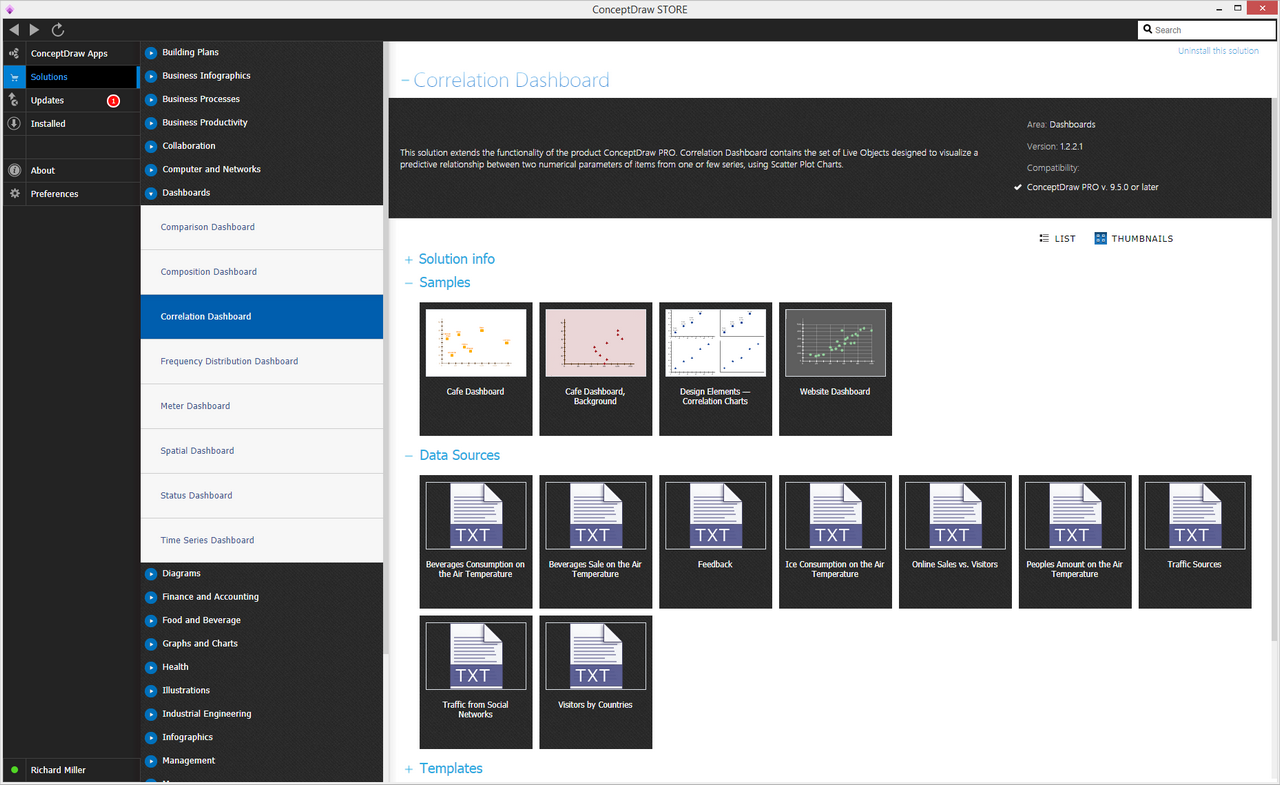Select the Meter Dashboard item
The height and width of the screenshot is (785, 1280).
point(262,406)
